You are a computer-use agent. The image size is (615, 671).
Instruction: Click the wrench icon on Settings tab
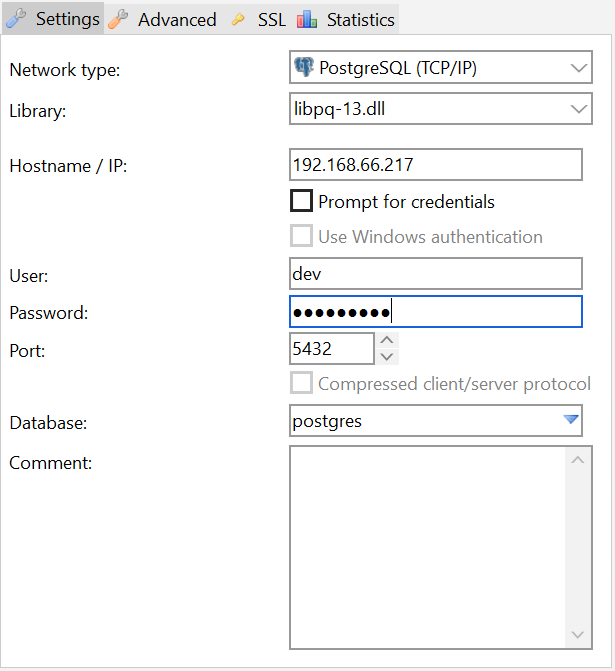[x=16, y=19]
